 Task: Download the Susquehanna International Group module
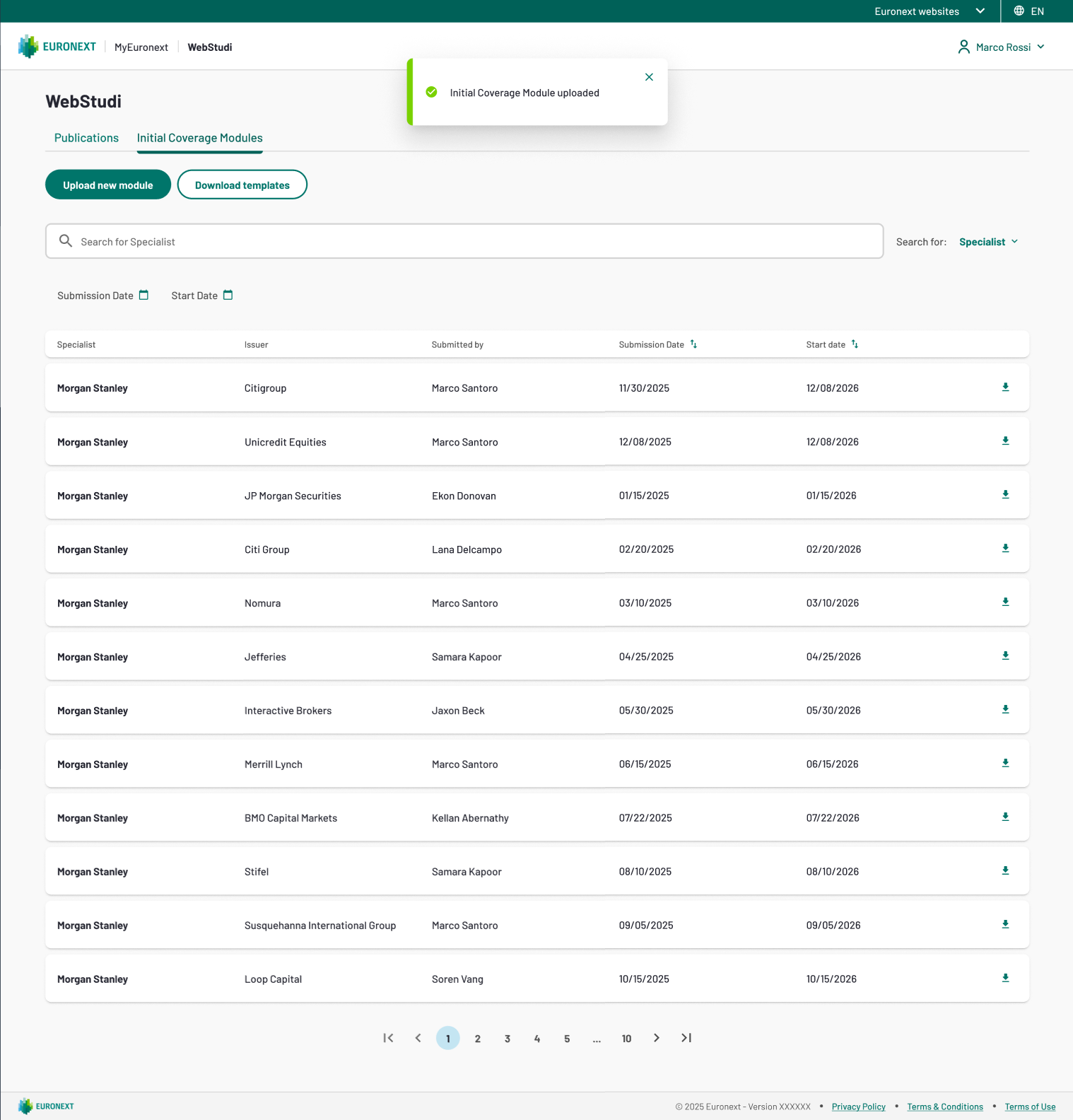coord(1005,925)
